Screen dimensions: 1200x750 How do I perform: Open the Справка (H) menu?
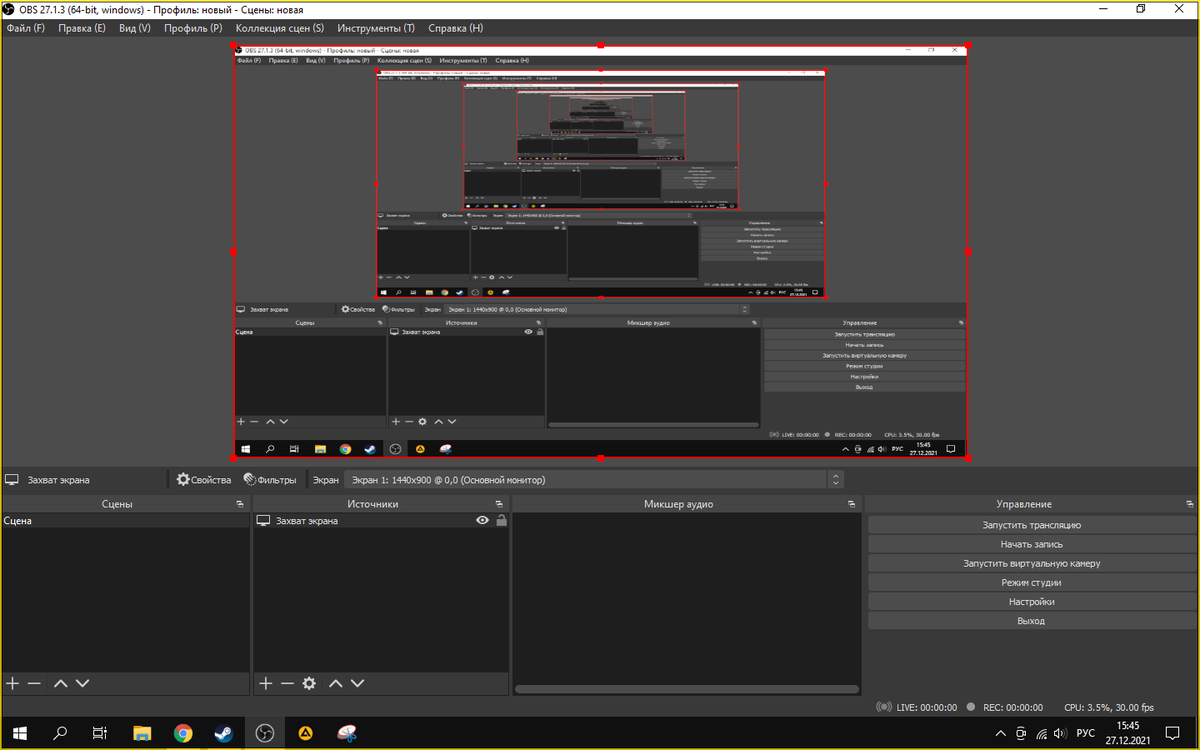click(455, 28)
